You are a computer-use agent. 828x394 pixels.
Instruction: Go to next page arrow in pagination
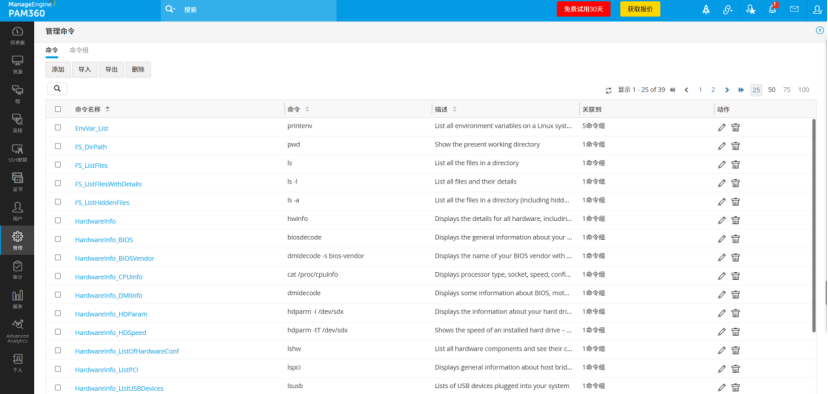(727, 90)
